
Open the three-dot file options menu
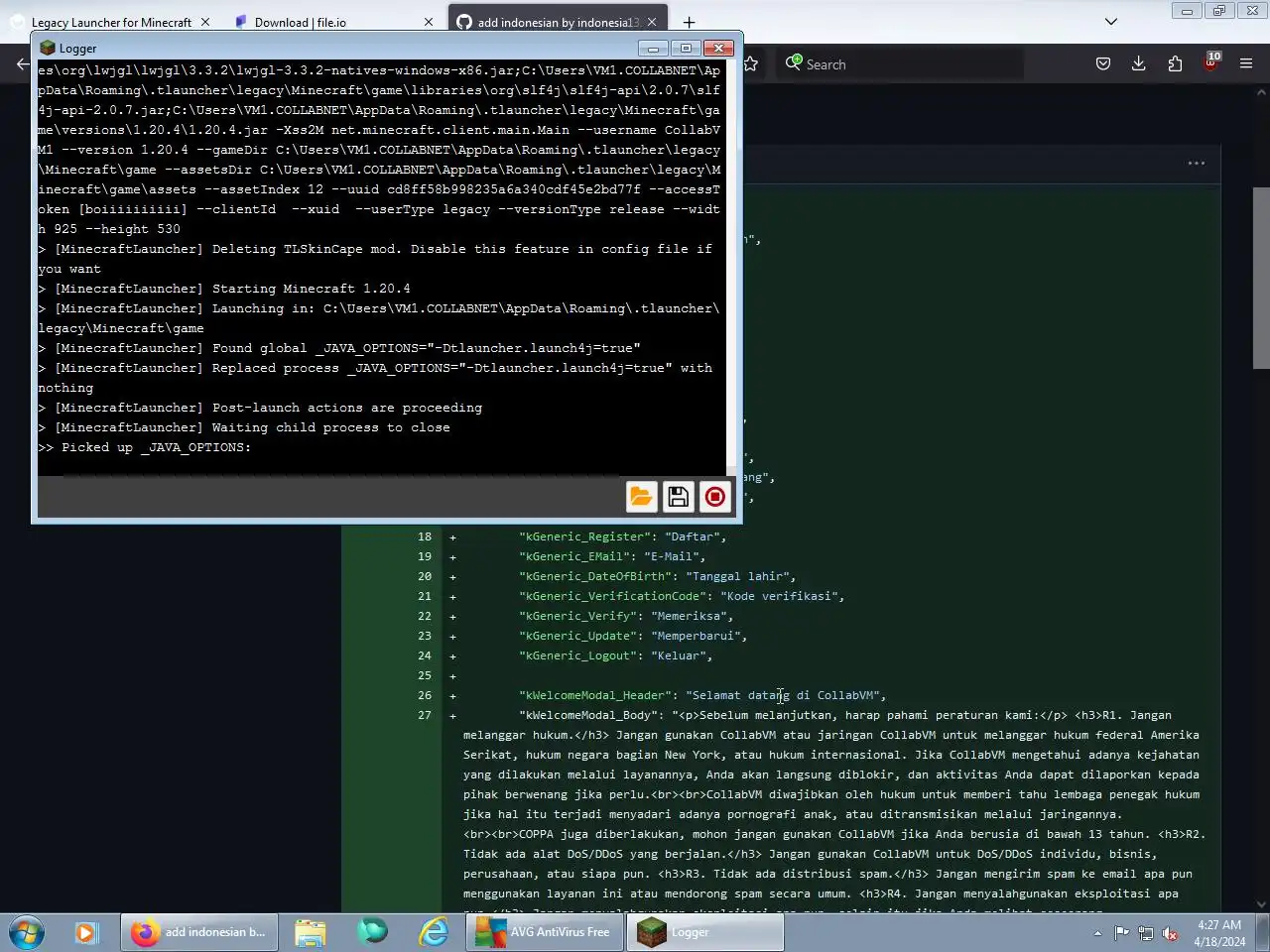pos(1197,163)
